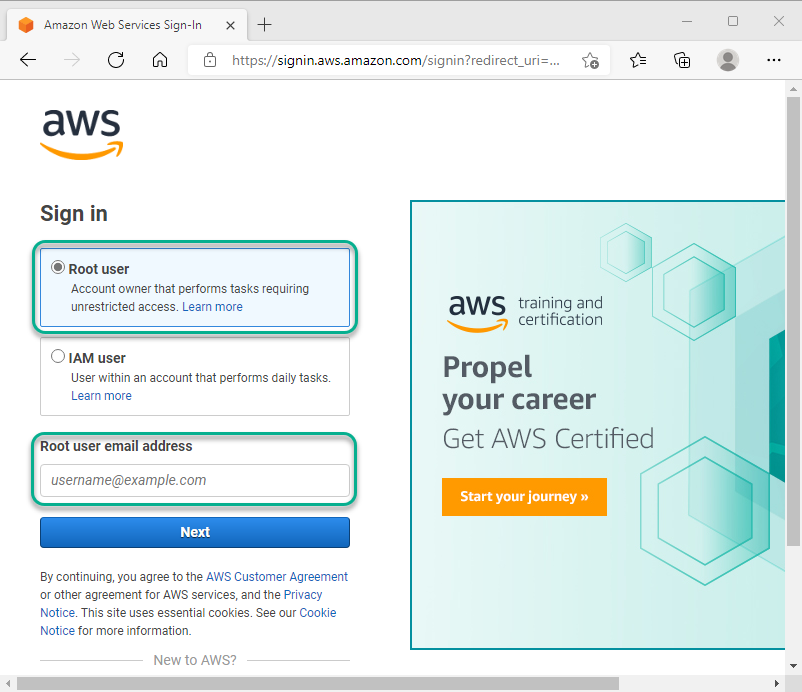Viewport: 802px width, 692px height.
Task: Focus the Root user email address field
Action: click(195, 480)
